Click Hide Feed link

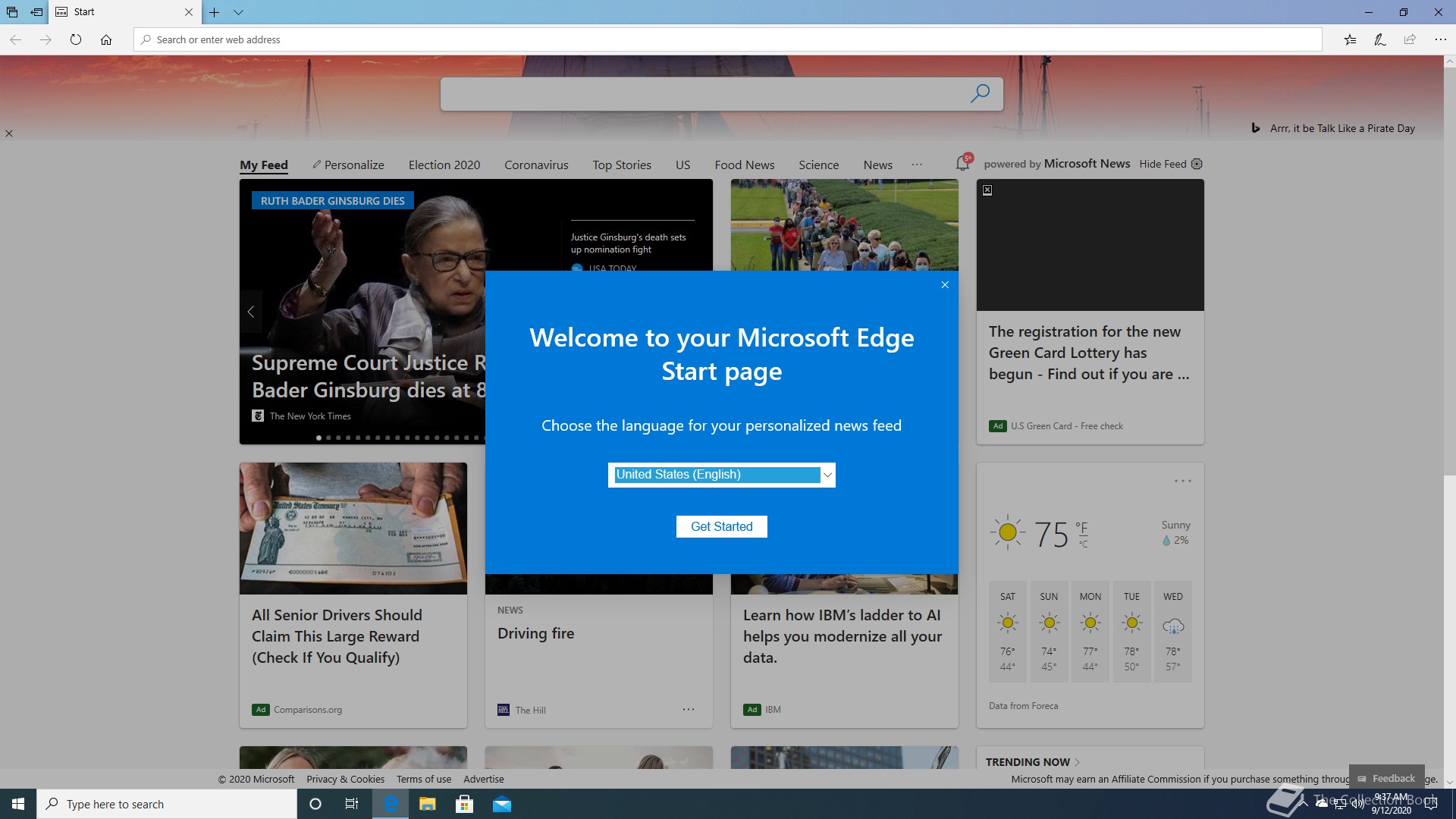[x=1163, y=164]
